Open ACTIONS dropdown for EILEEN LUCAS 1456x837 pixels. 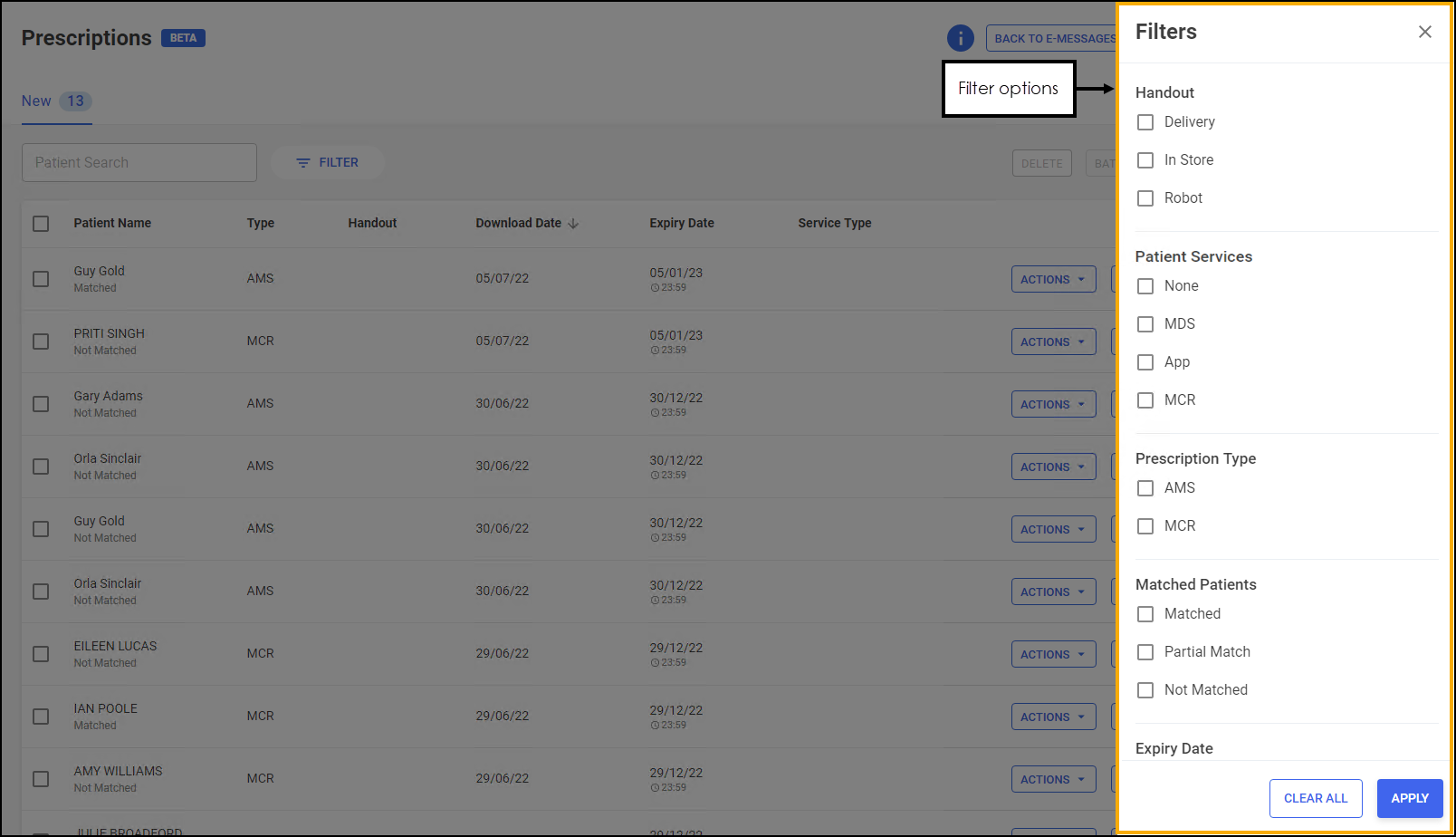coord(1053,654)
